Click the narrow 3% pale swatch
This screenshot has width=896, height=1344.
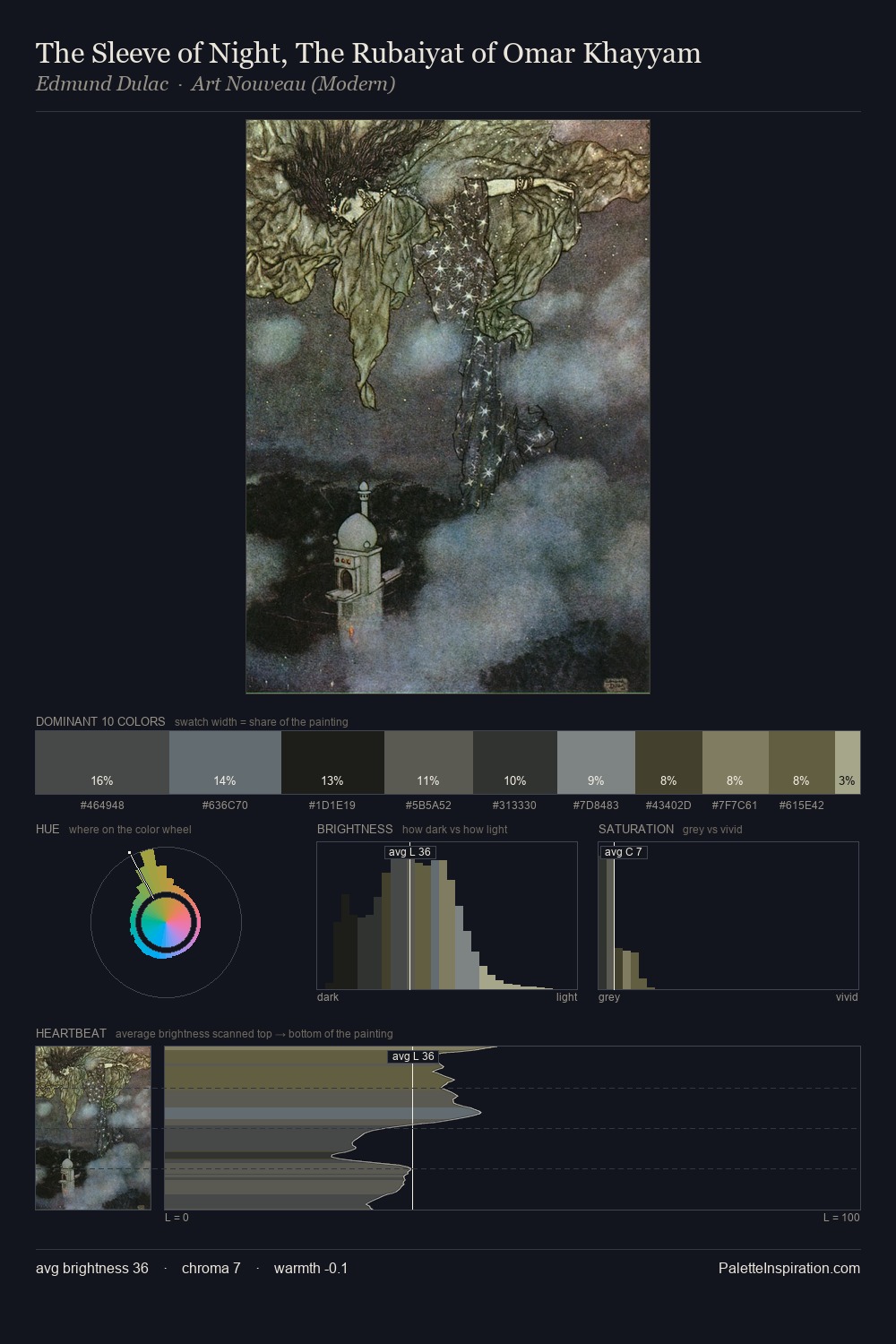pos(848,762)
